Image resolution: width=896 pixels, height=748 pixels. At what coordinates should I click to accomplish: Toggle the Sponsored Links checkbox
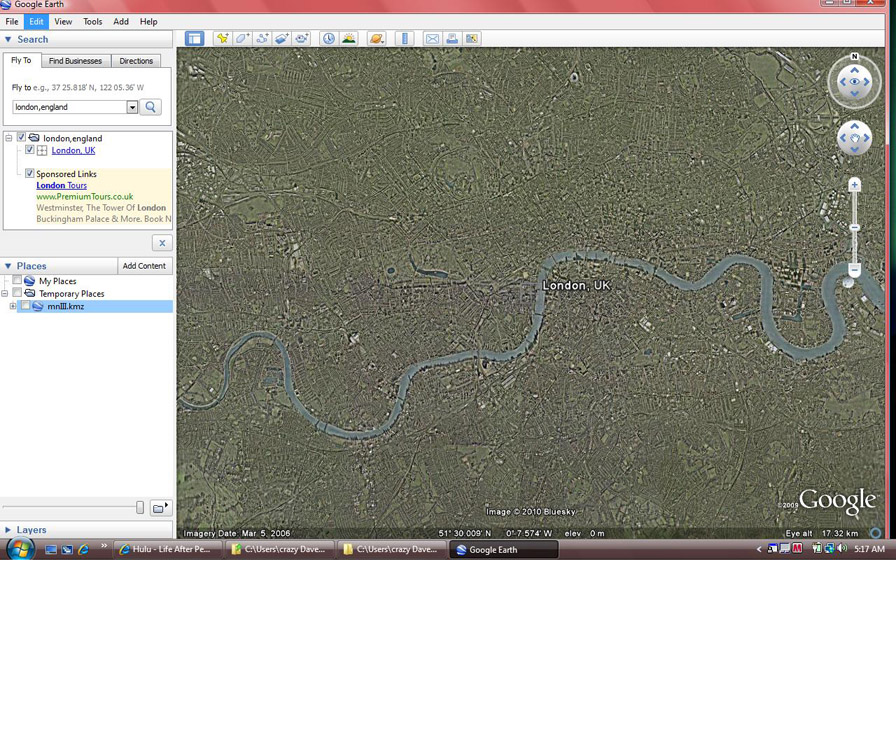[x=29, y=174]
